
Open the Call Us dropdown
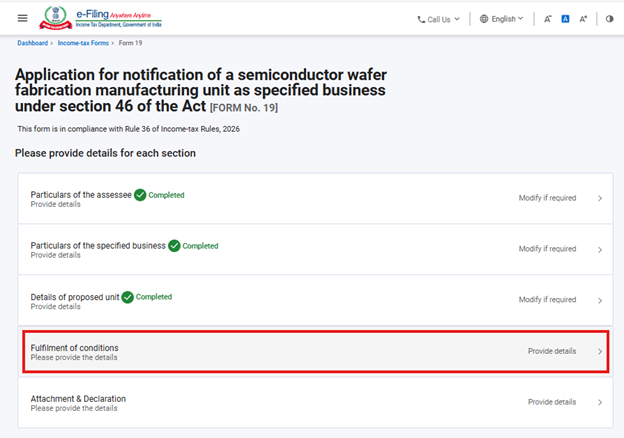pyautogui.click(x=438, y=19)
